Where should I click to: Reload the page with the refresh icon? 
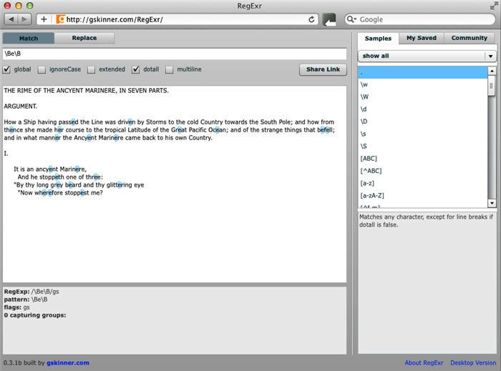click(x=311, y=19)
